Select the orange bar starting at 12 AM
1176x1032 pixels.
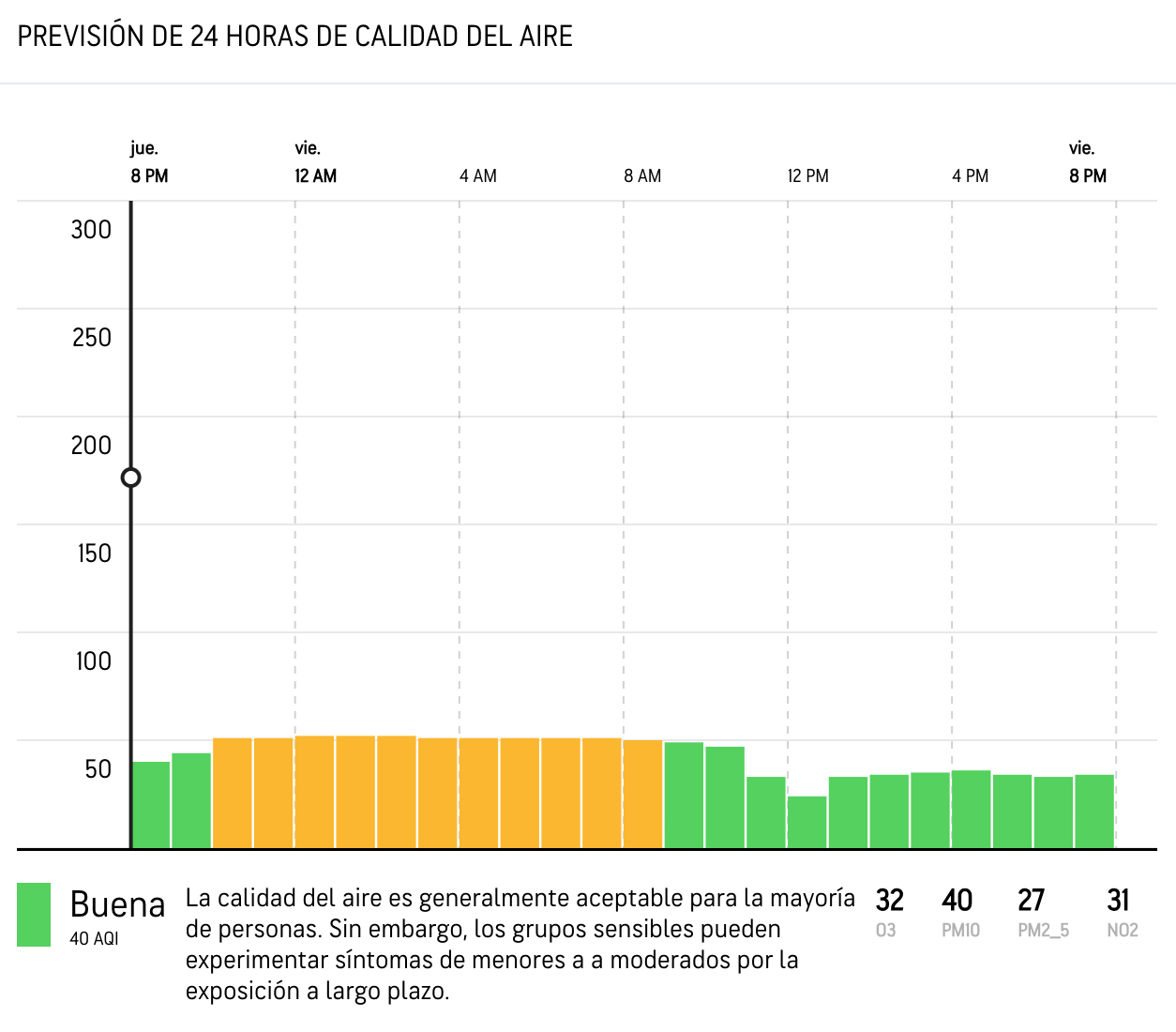(x=315, y=792)
